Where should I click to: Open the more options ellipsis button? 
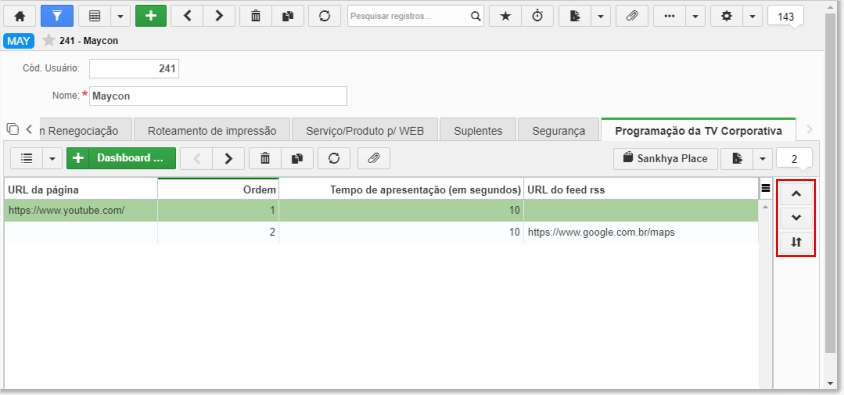tap(669, 16)
